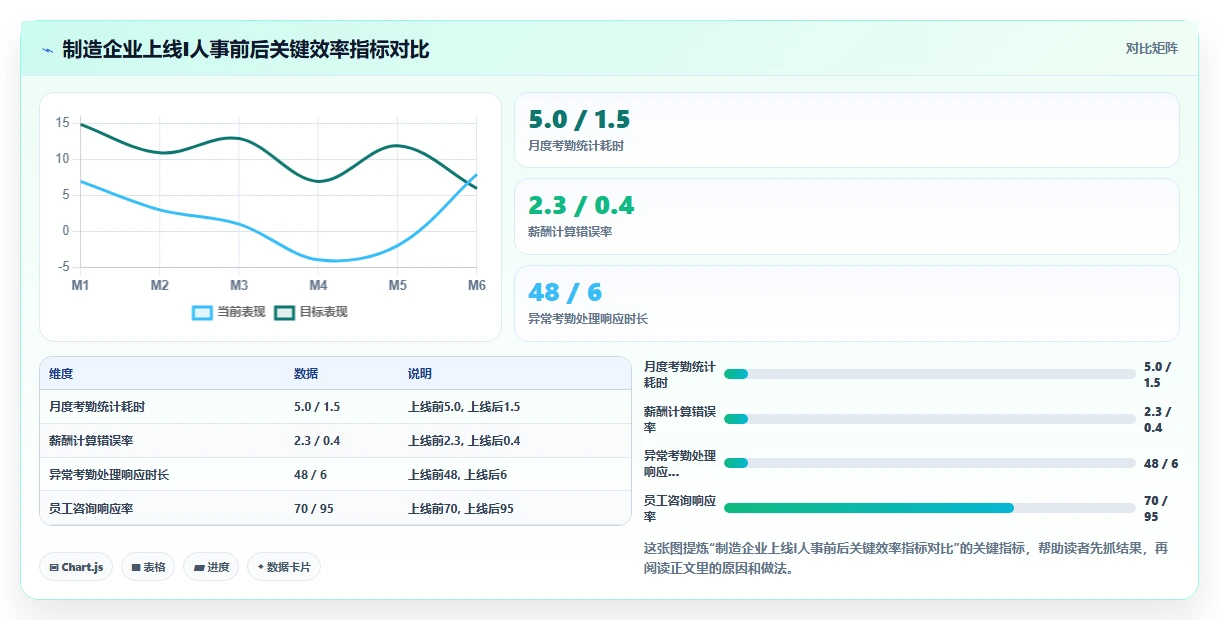Click the 维度 column header

(61, 374)
